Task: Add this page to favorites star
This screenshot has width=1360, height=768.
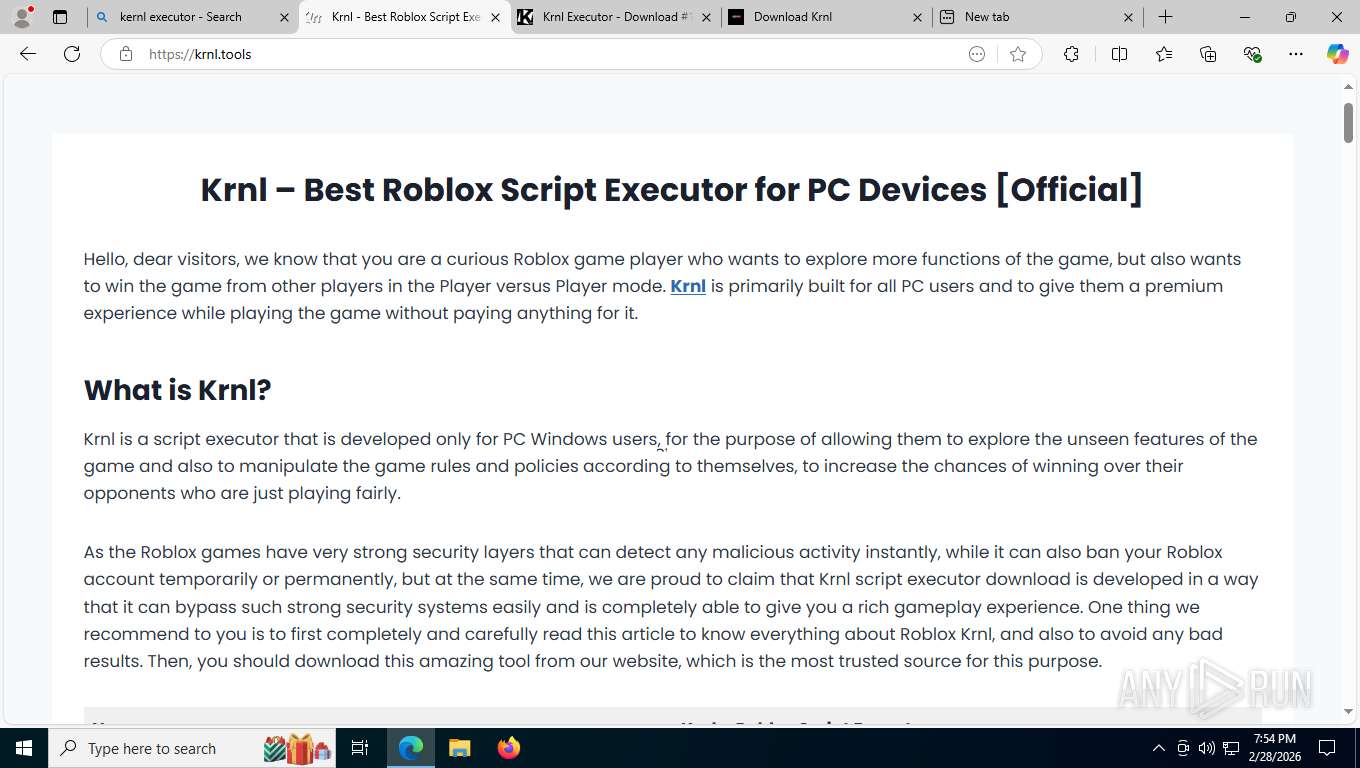Action: coord(1018,54)
